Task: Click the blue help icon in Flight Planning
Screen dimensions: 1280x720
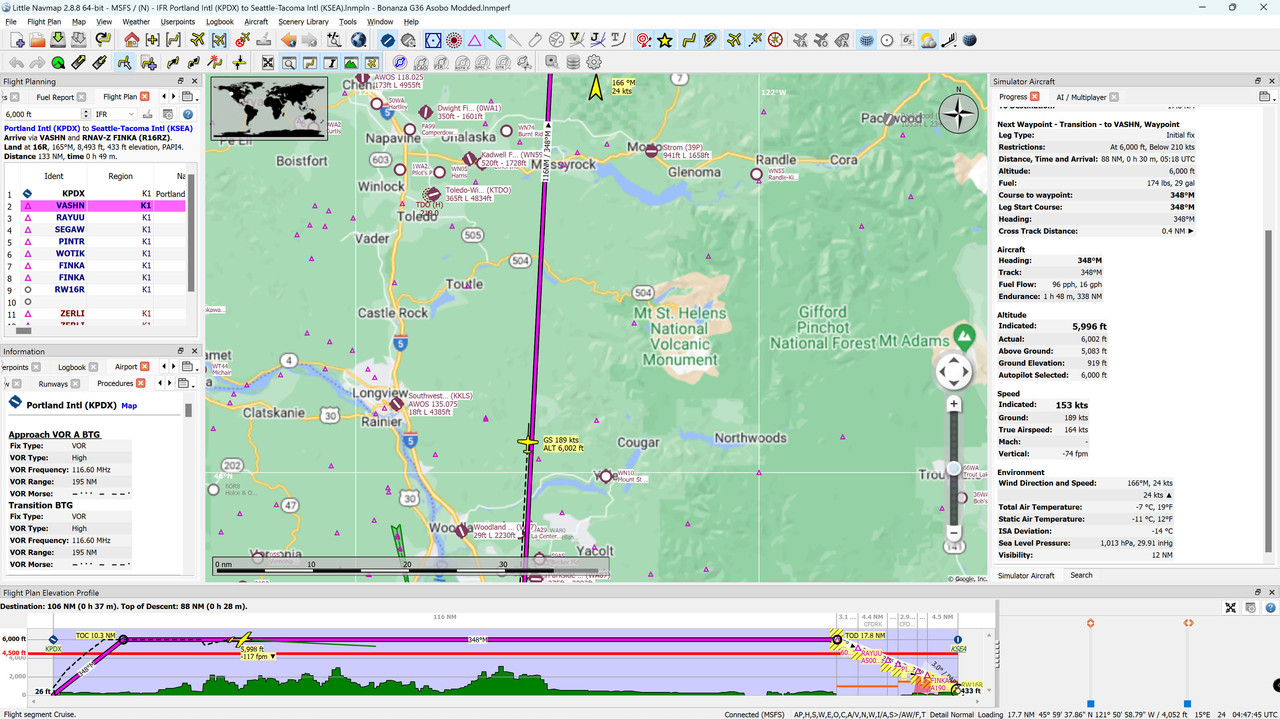Action: [x=188, y=114]
